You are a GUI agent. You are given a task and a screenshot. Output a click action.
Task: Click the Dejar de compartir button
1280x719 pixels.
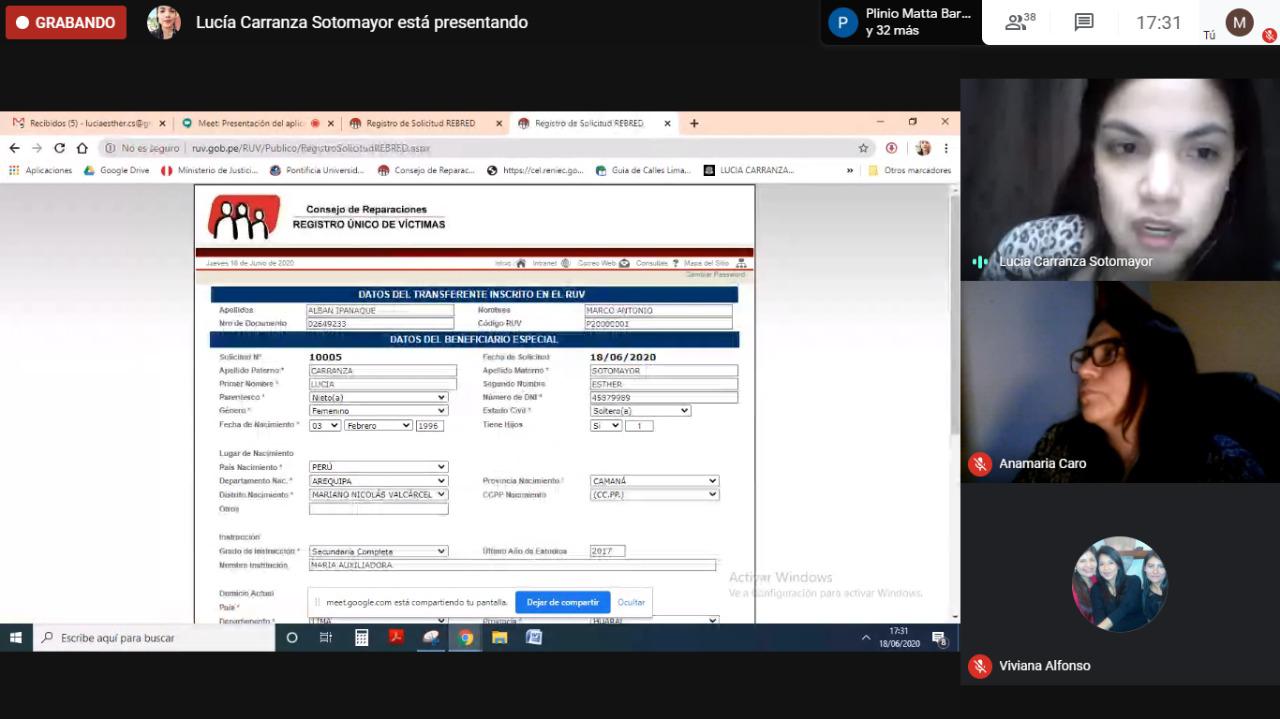tap(563, 602)
